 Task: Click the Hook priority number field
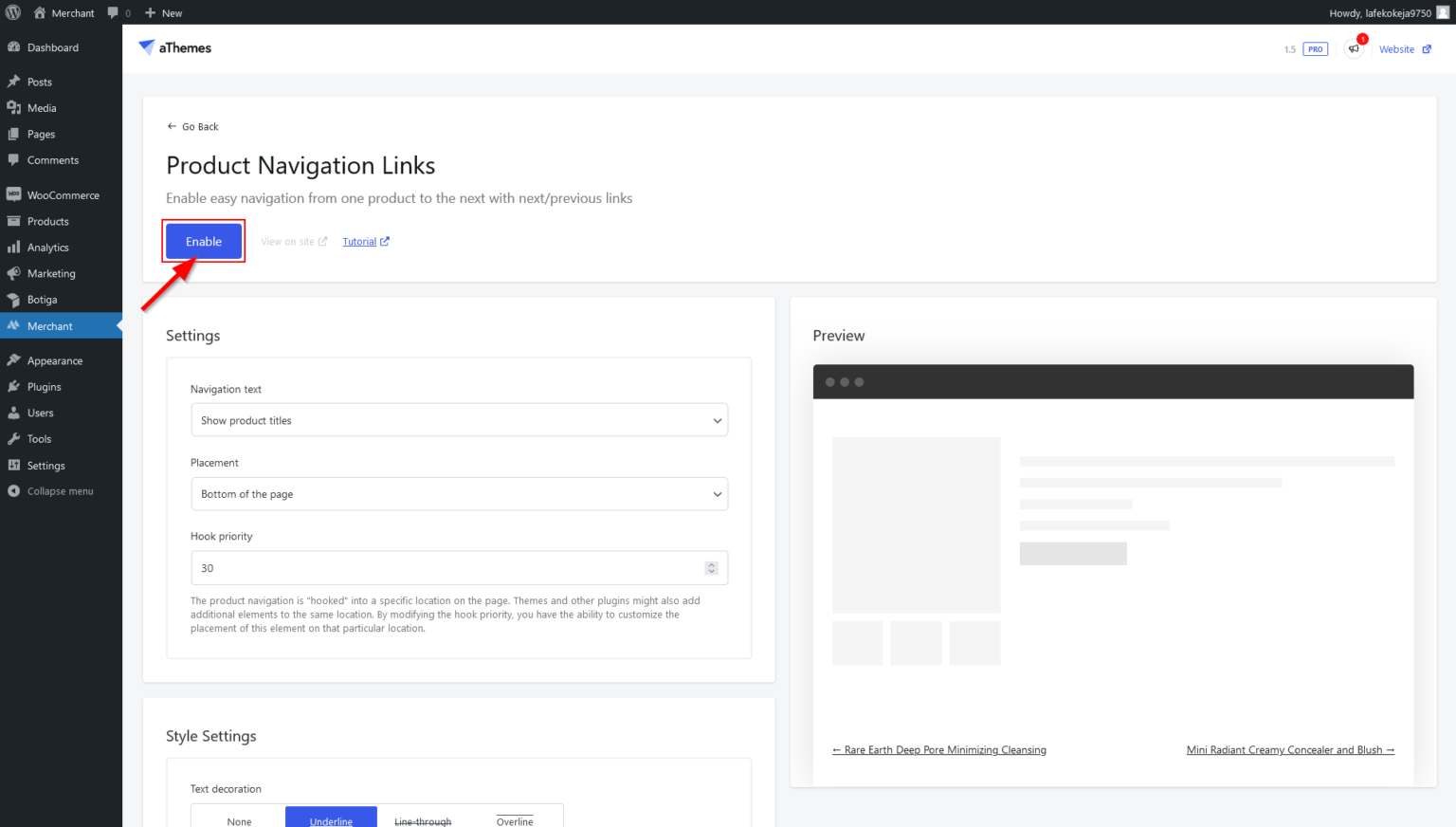[460, 568]
